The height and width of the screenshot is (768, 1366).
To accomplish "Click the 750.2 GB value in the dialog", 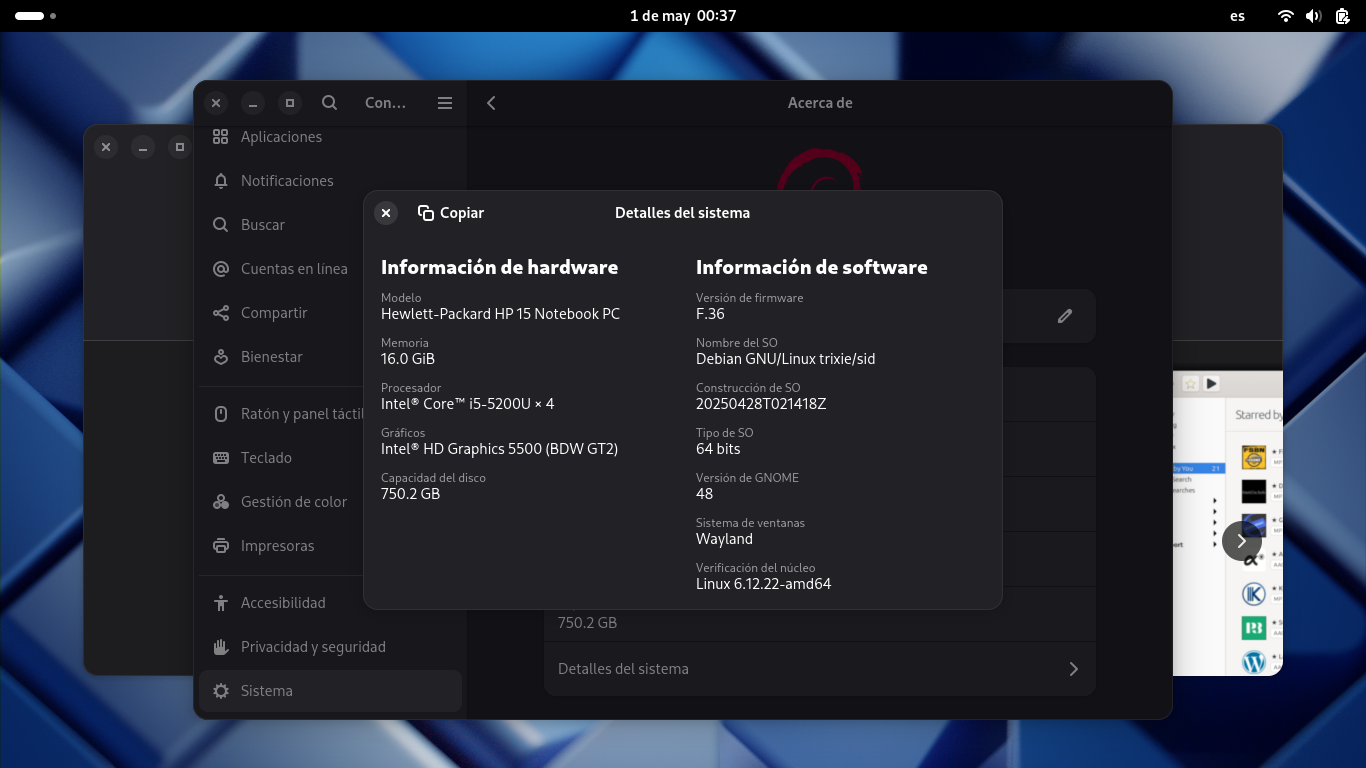I will point(410,494).
